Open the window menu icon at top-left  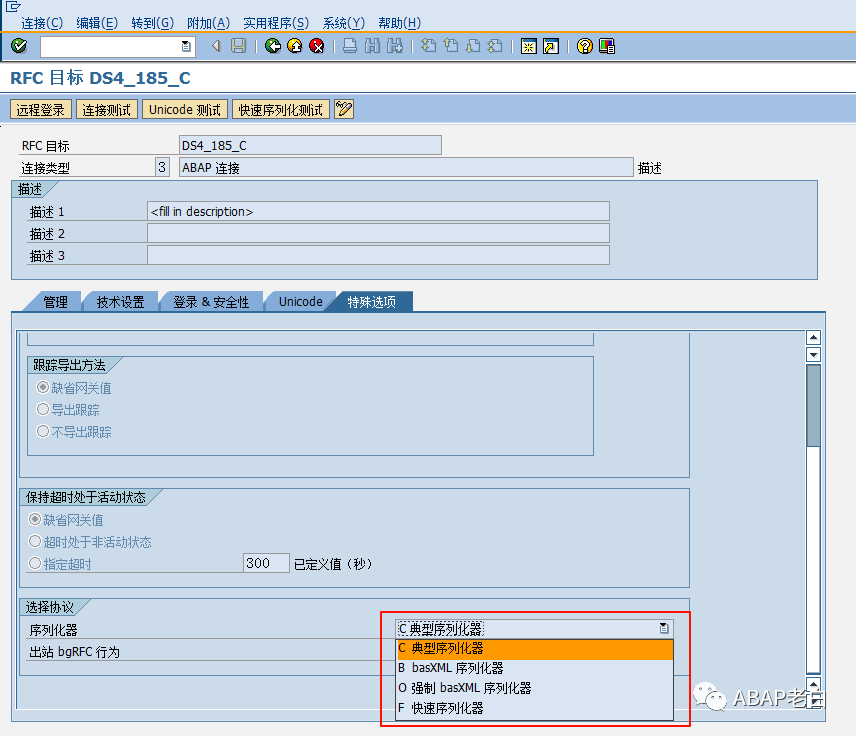pyautogui.click(x=13, y=6)
